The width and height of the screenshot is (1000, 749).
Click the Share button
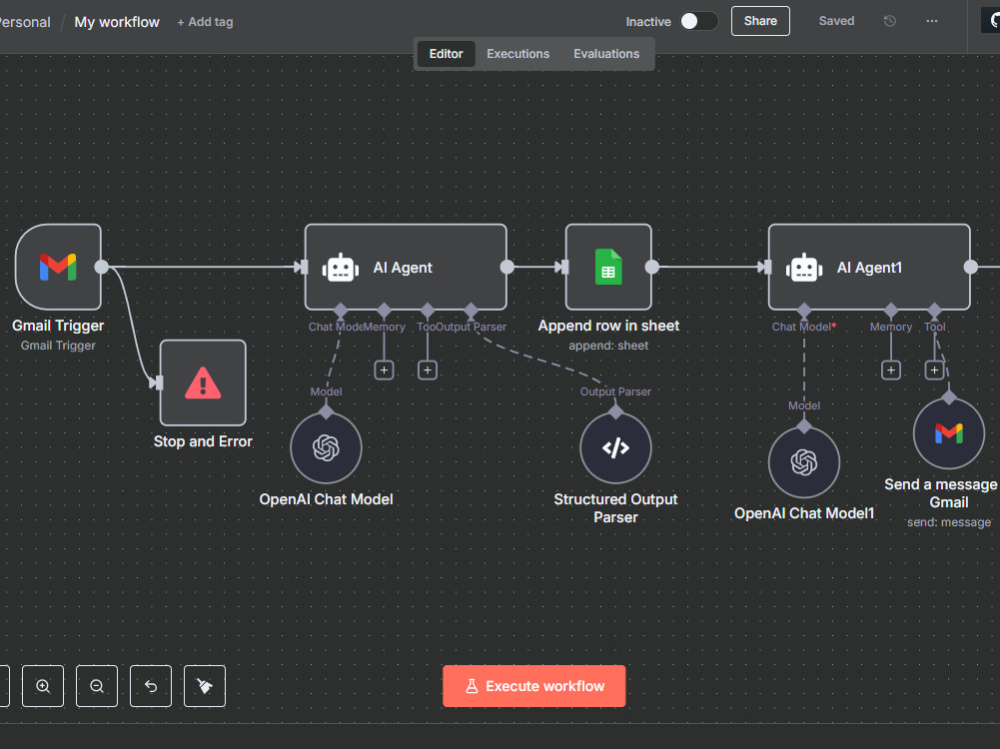click(x=760, y=21)
